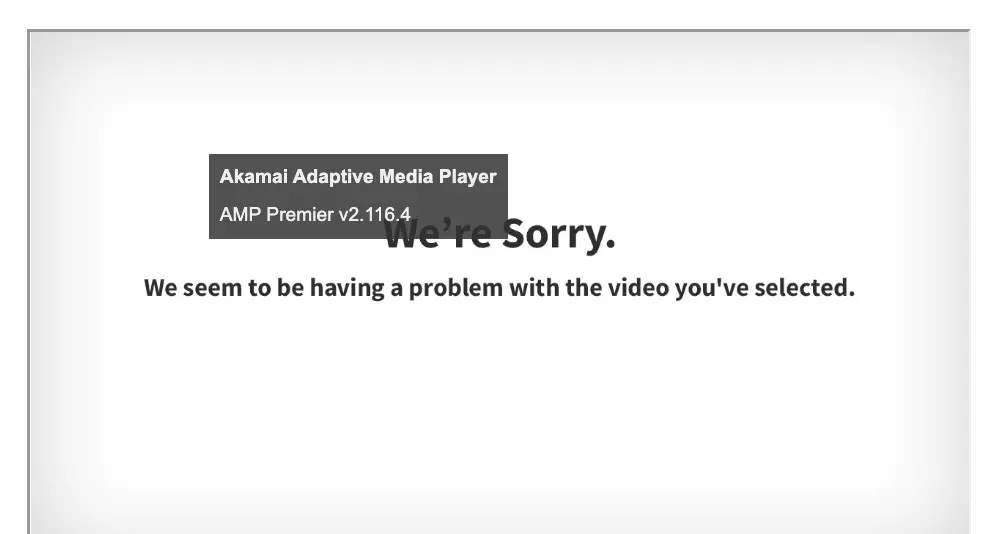This screenshot has width=1002, height=534.
Task: Select the Akamai Adaptive Media Player menu entry
Action: click(x=358, y=176)
